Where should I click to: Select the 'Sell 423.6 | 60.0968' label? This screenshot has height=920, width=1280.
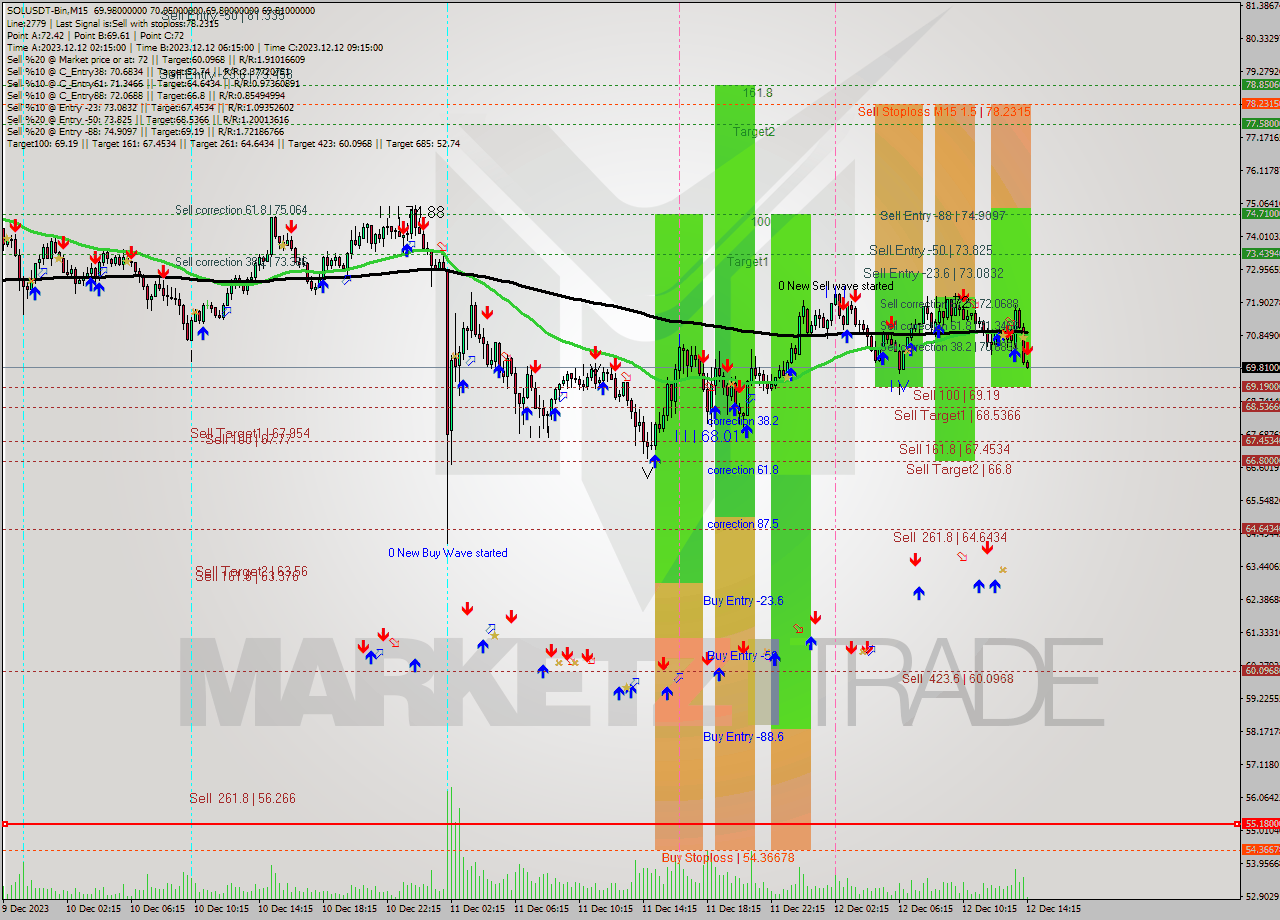(957, 679)
